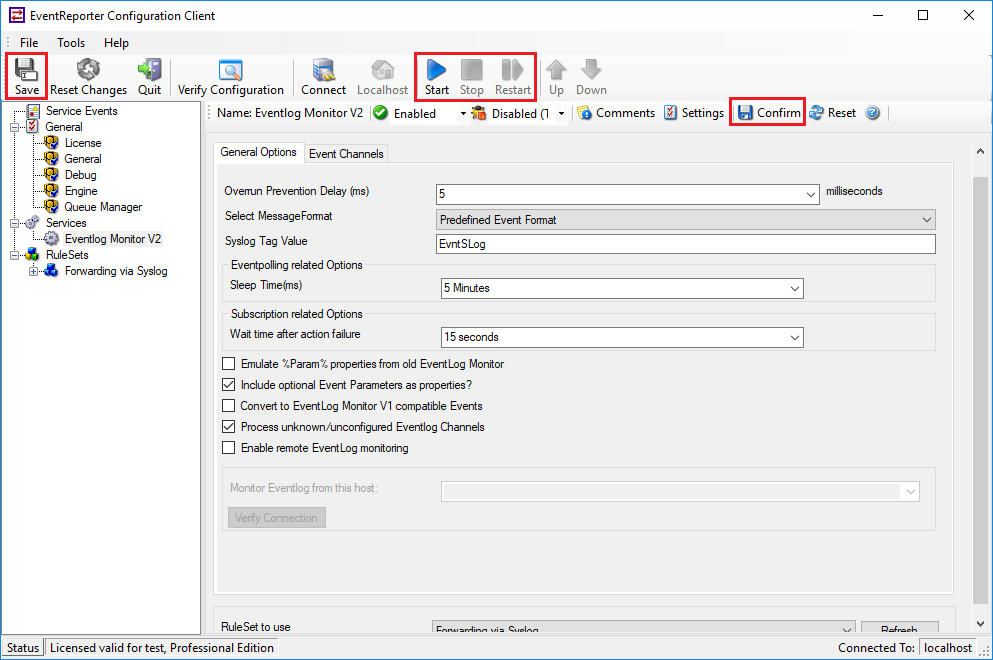Viewport: 993px width, 660px height.
Task: Click the scroll up arrow of the options panel
Action: coord(980,151)
